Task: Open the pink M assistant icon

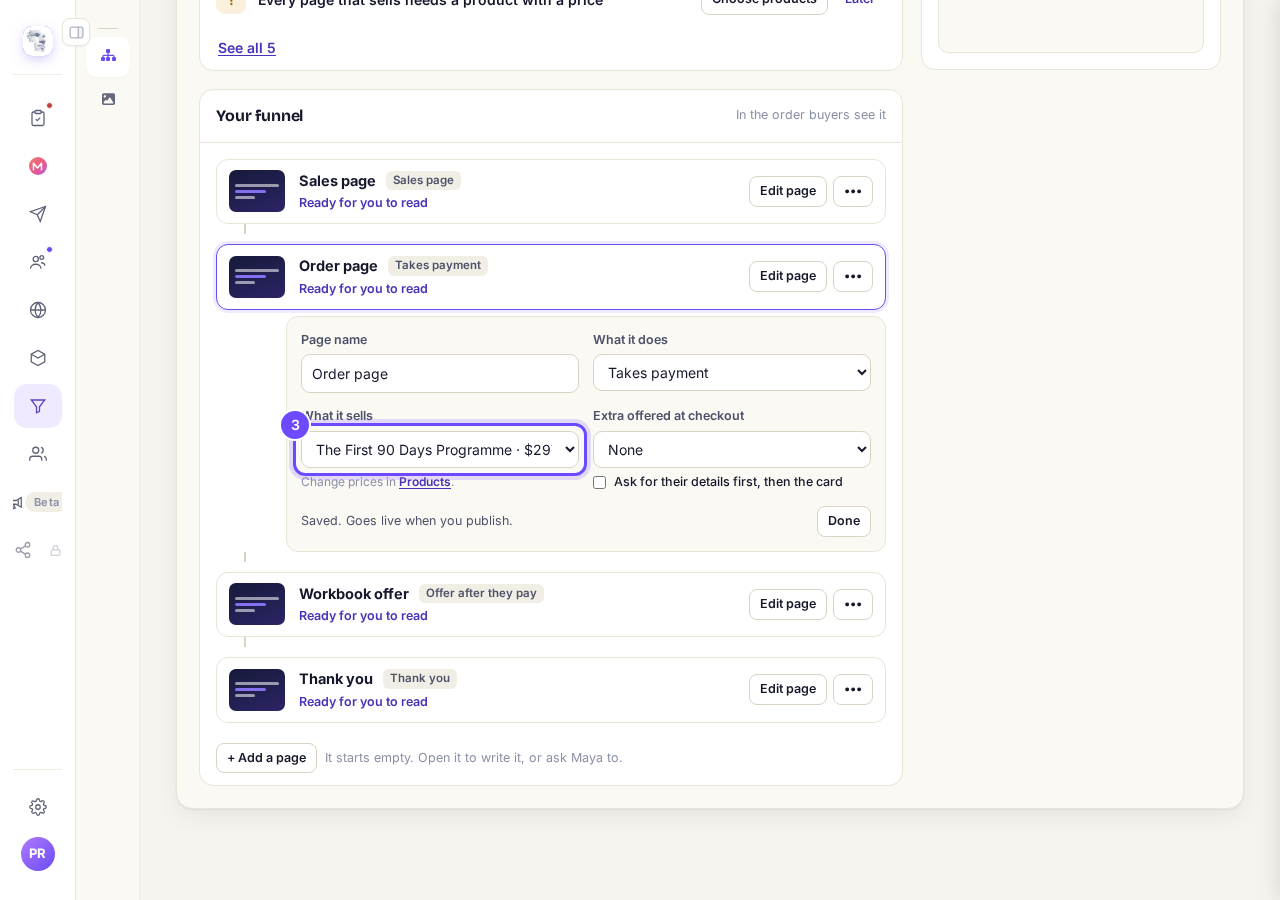Action: 38,166
